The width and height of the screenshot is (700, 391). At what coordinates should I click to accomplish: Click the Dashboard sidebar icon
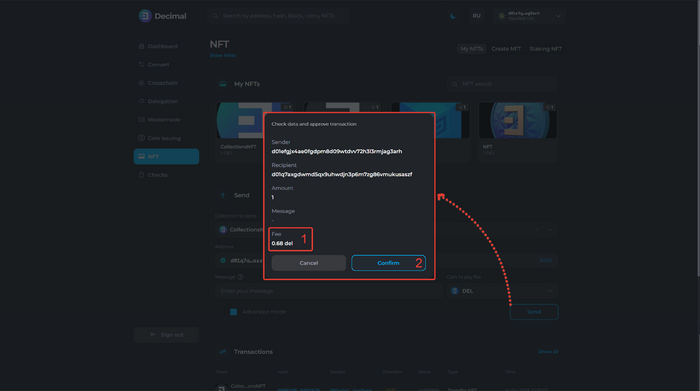pyautogui.click(x=142, y=46)
